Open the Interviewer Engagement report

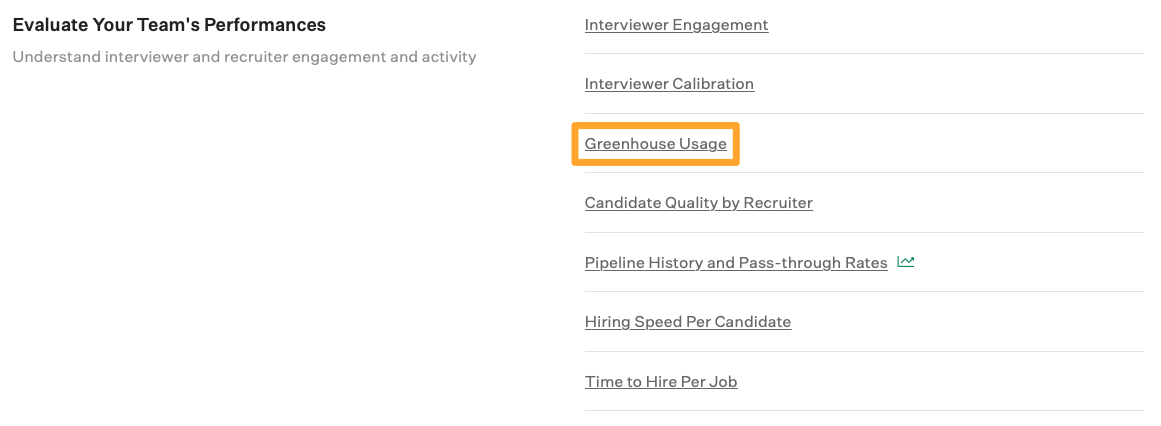pyautogui.click(x=677, y=24)
